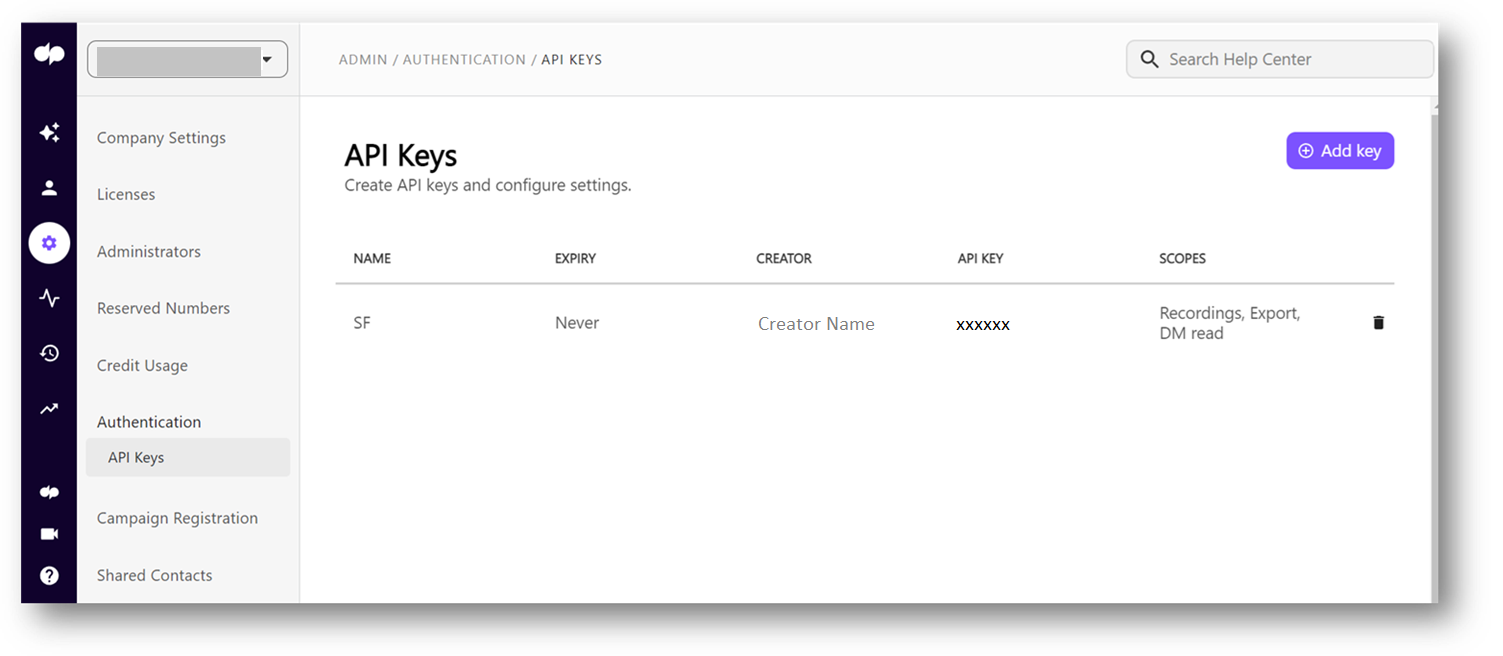Open the analytics trend arrow icon
Image resolution: width=1503 pixels, height=656 pixels.
coord(49,408)
